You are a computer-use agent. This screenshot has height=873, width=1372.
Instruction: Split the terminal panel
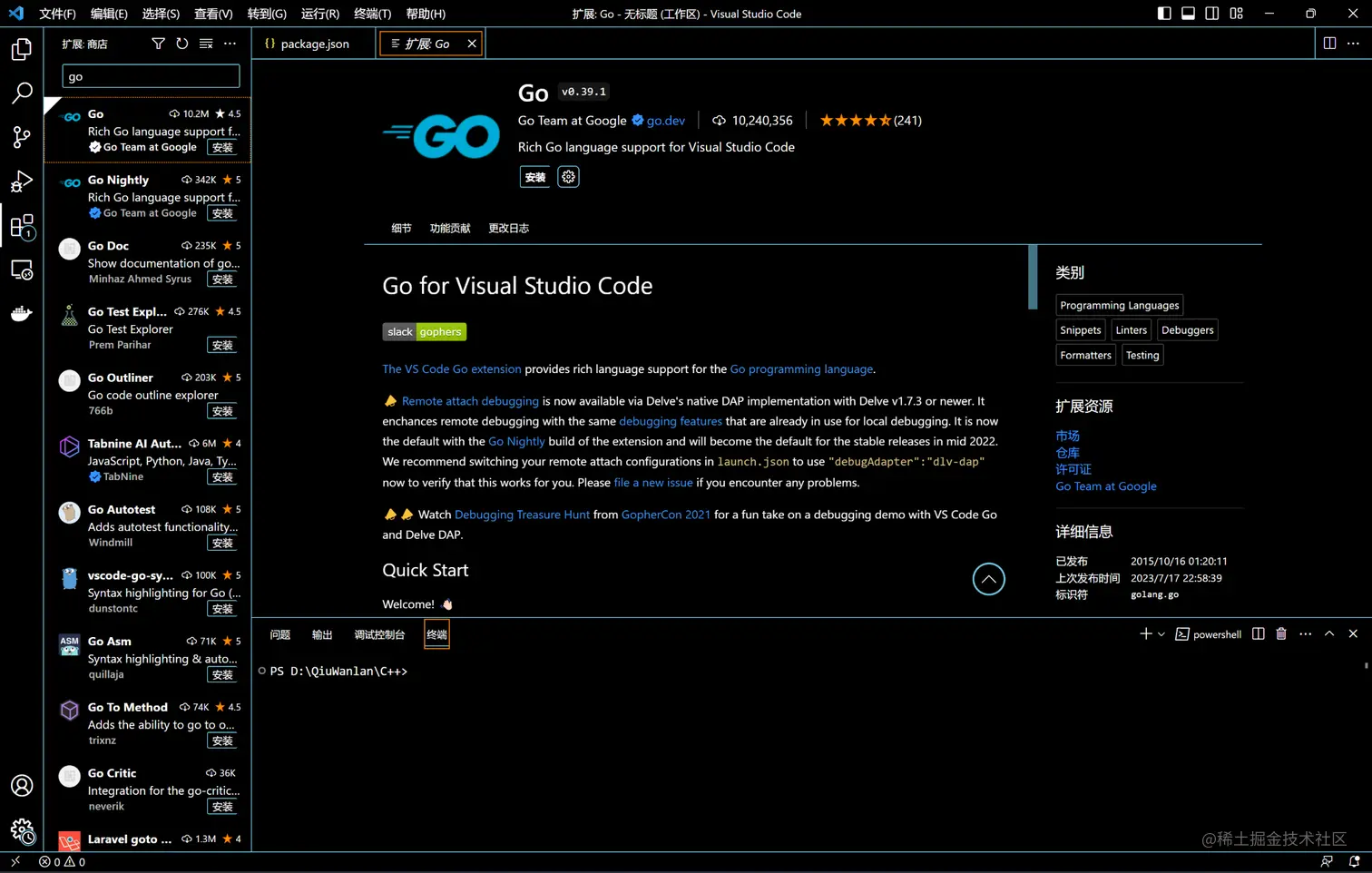click(1258, 634)
